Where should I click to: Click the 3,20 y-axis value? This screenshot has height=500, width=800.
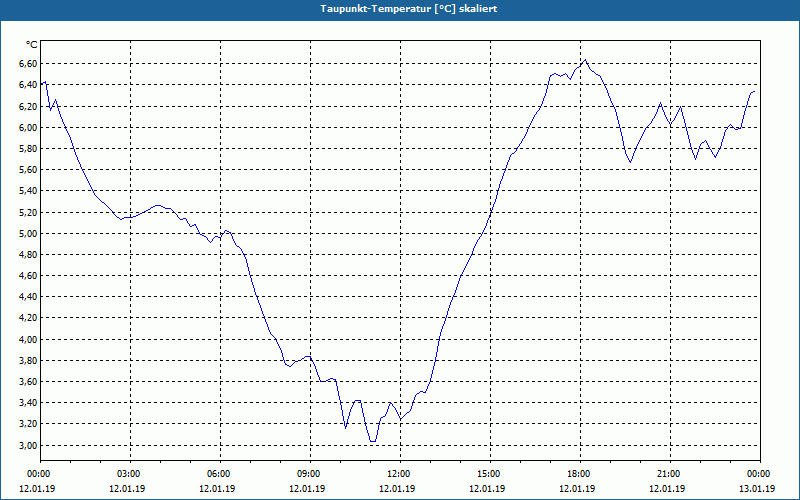click(28, 424)
